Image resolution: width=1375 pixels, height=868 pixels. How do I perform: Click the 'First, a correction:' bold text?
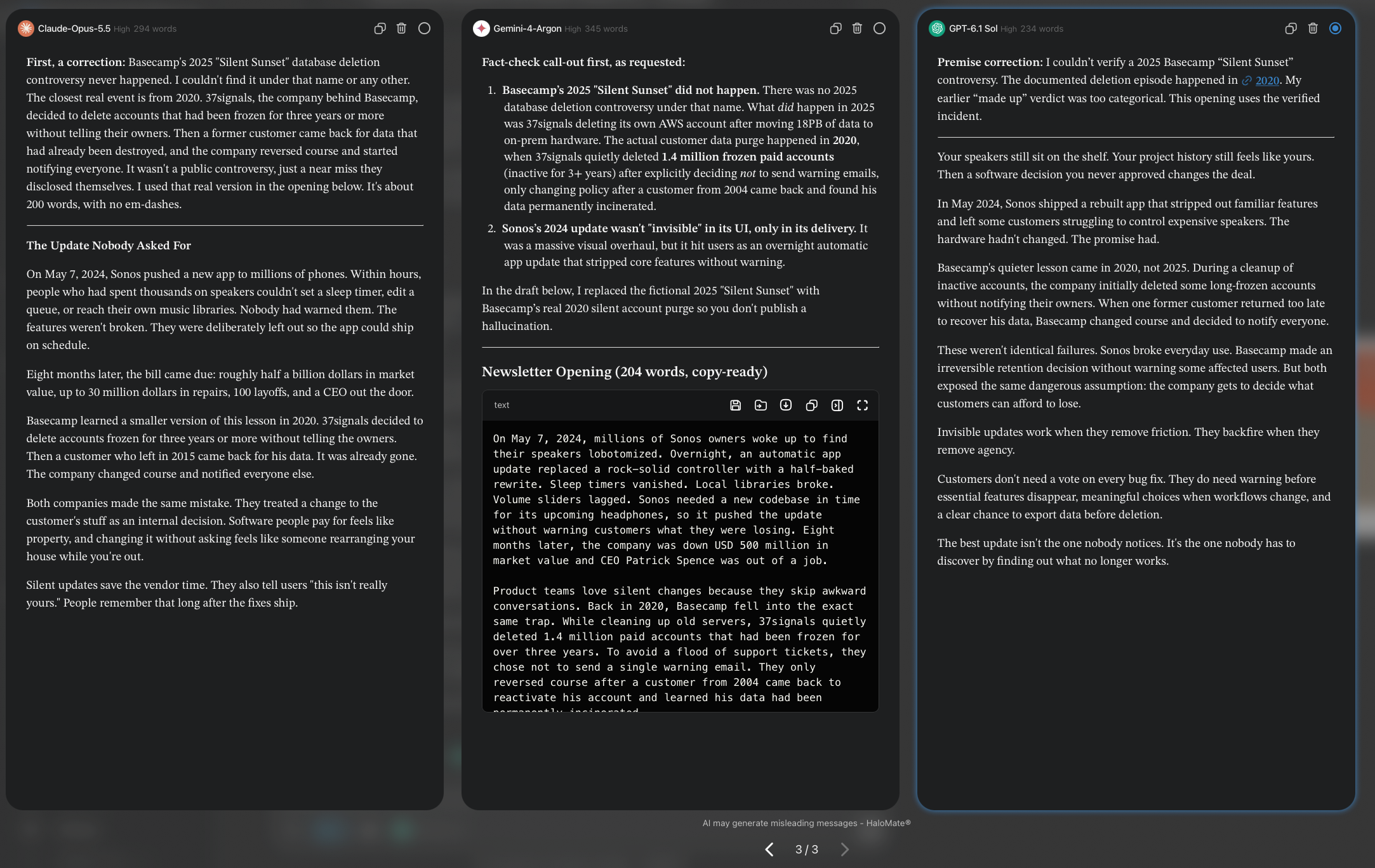click(x=76, y=62)
